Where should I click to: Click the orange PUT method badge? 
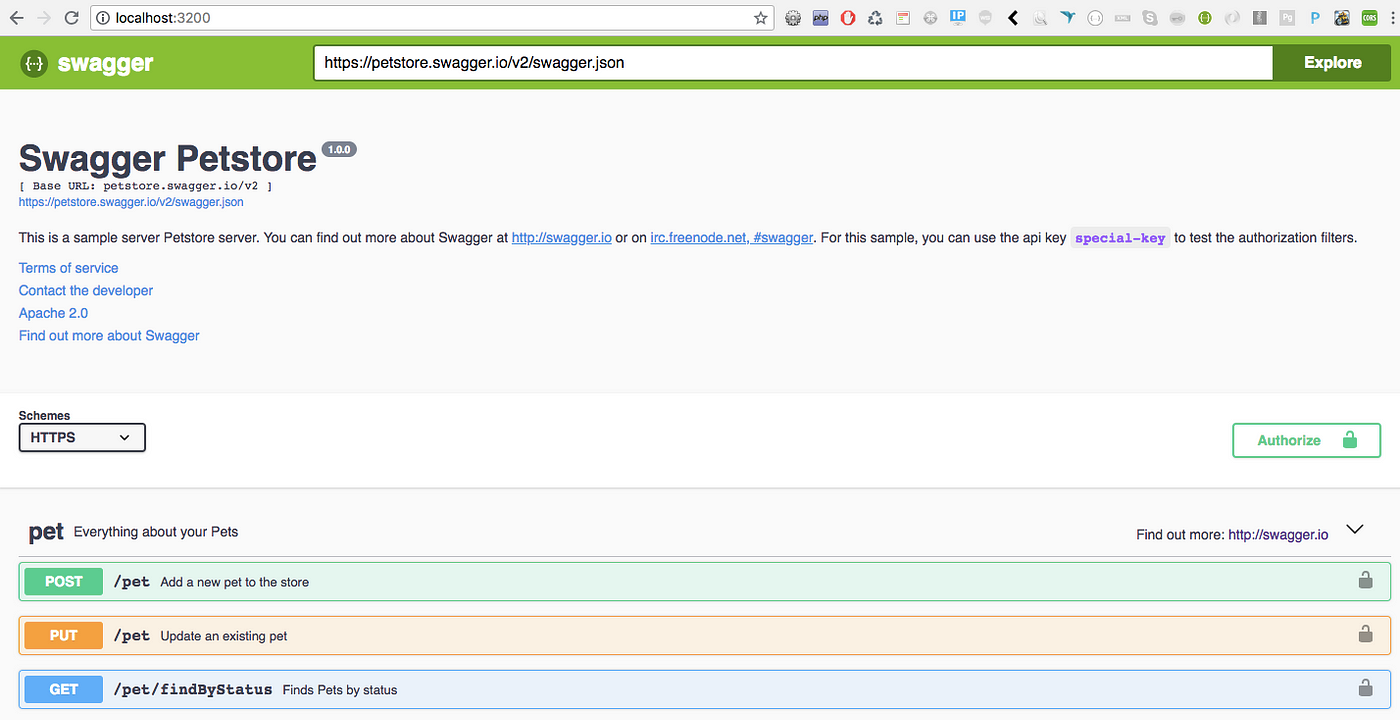click(x=64, y=635)
